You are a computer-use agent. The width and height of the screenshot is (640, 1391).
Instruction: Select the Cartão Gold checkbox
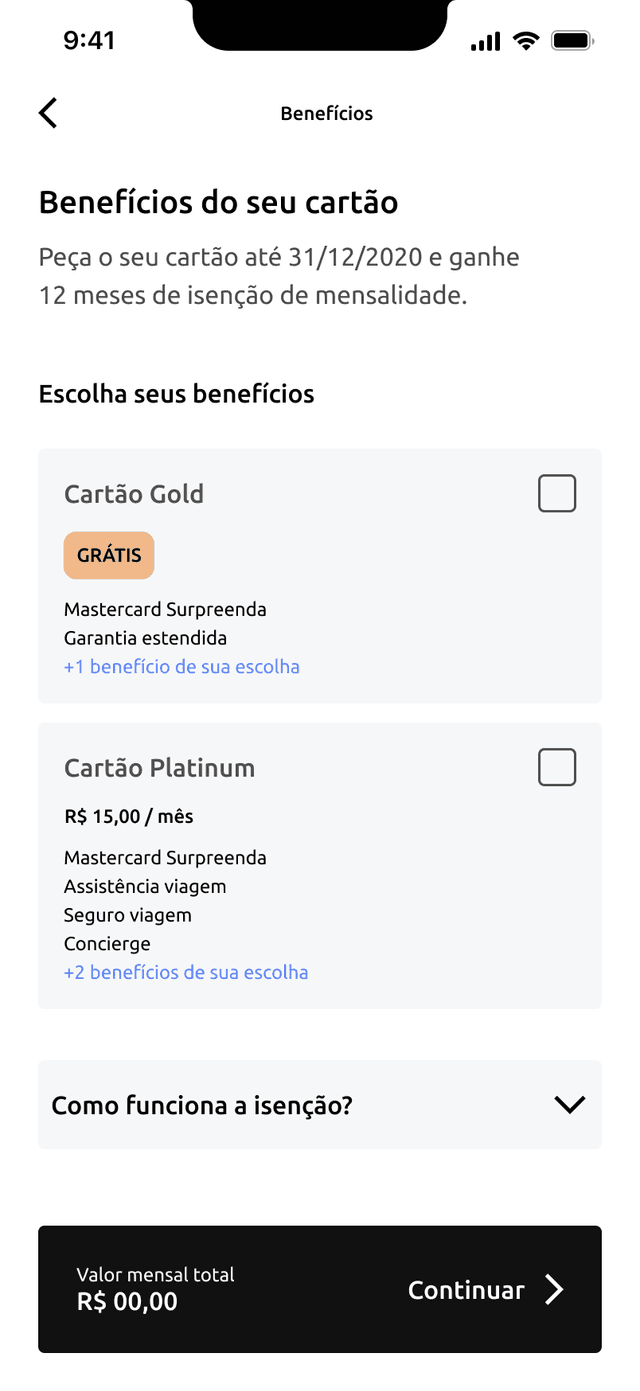click(557, 494)
